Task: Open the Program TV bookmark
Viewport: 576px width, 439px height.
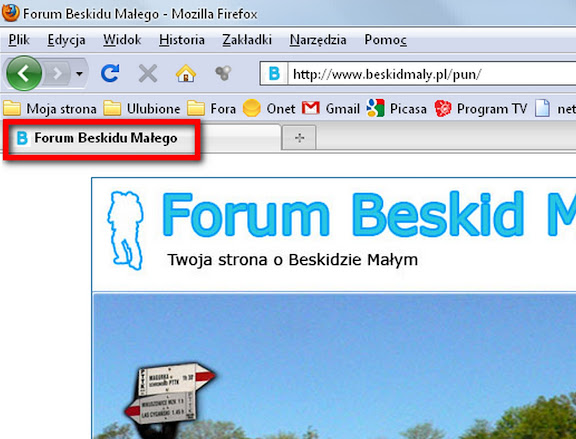Action: (x=480, y=108)
